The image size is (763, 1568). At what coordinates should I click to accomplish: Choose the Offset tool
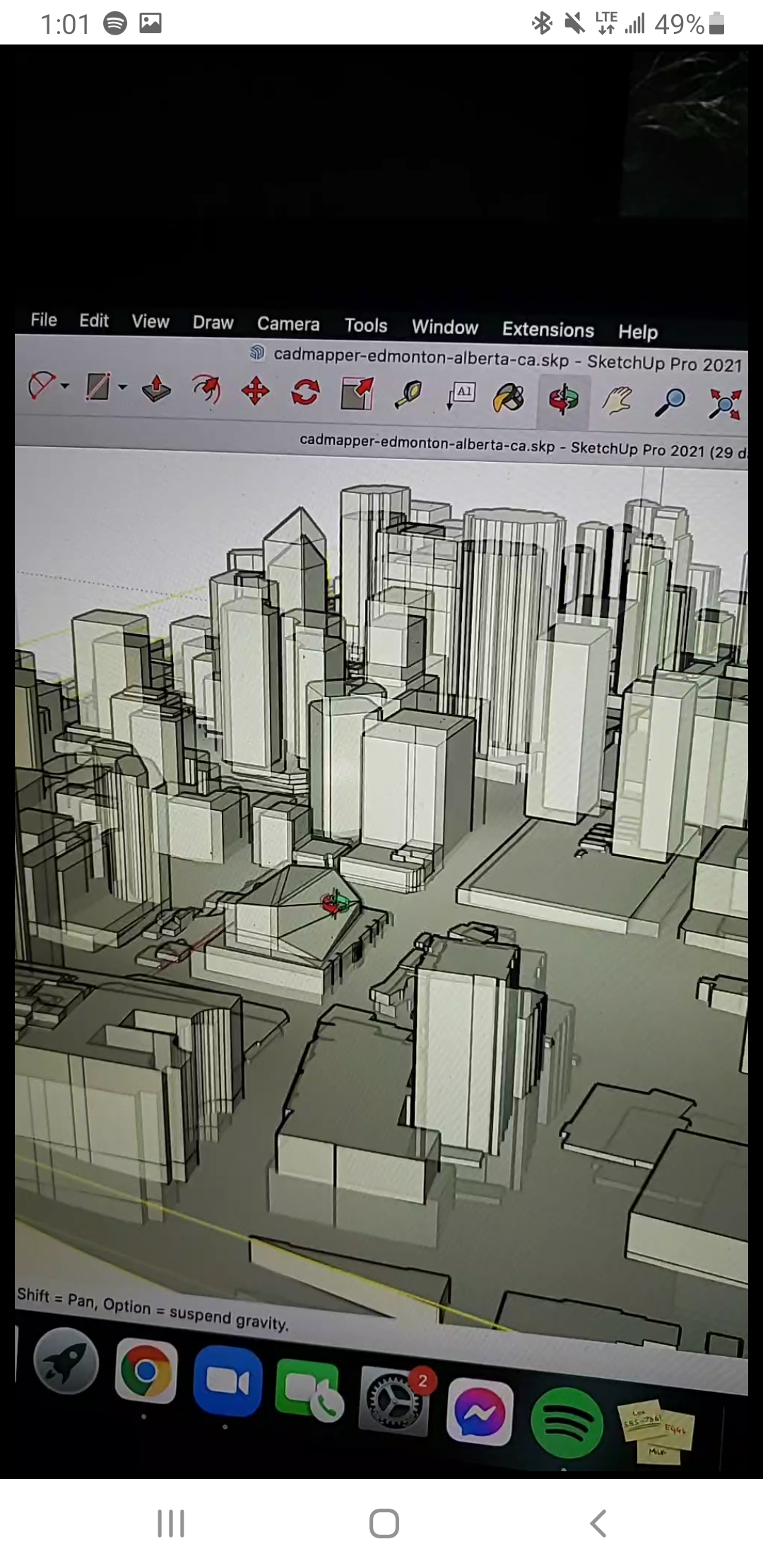tap(206, 389)
